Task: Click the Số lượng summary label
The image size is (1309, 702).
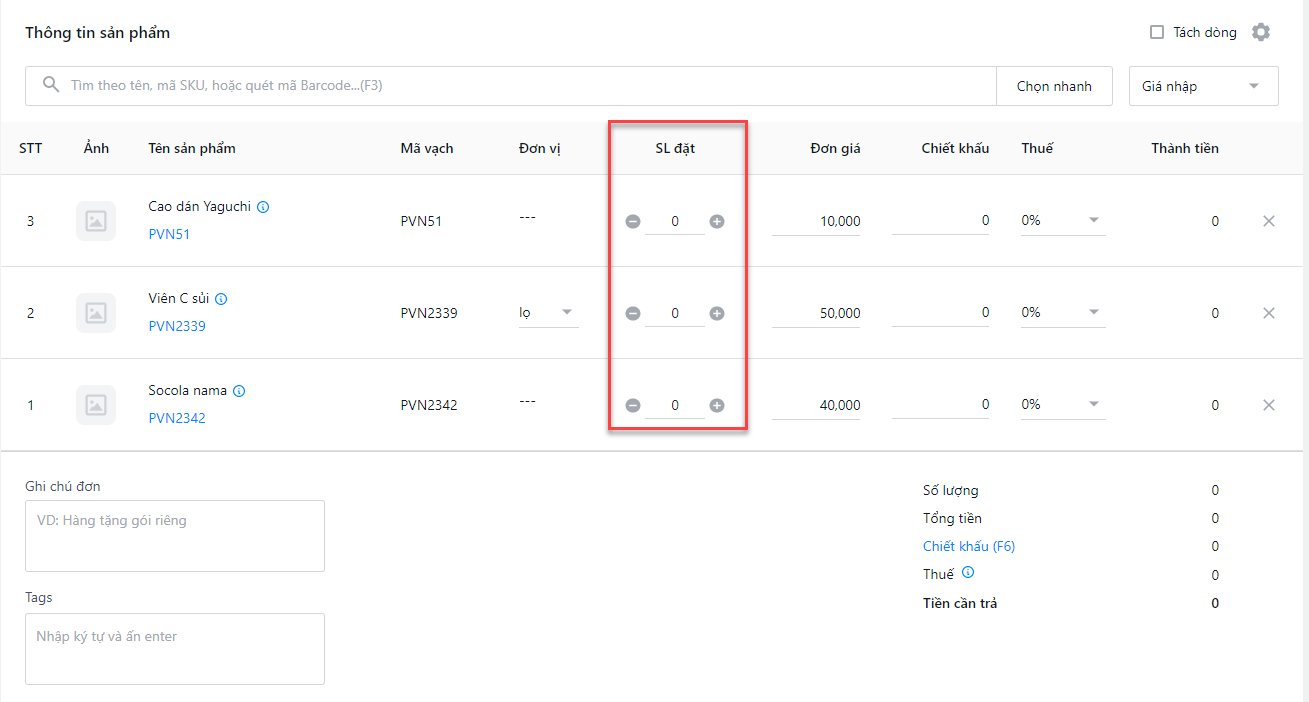Action: [x=950, y=490]
